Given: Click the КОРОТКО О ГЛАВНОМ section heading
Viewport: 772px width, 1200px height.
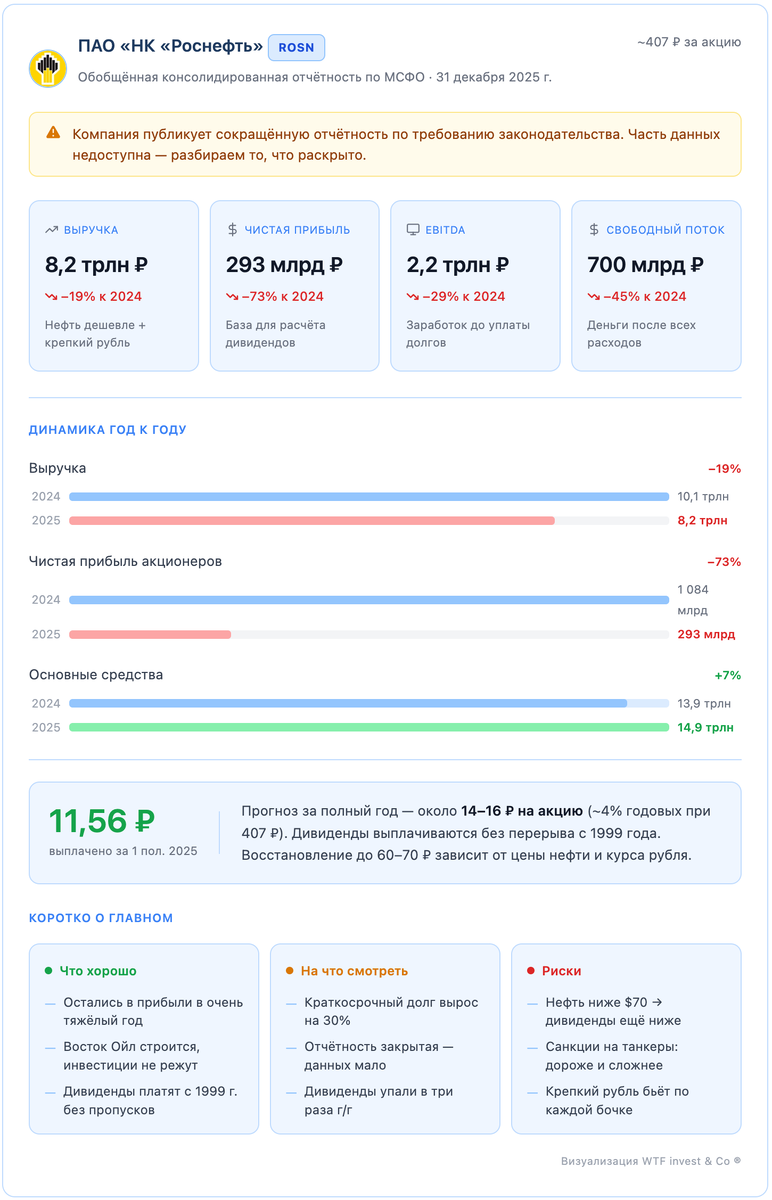Looking at the screenshot, I should click(x=101, y=918).
